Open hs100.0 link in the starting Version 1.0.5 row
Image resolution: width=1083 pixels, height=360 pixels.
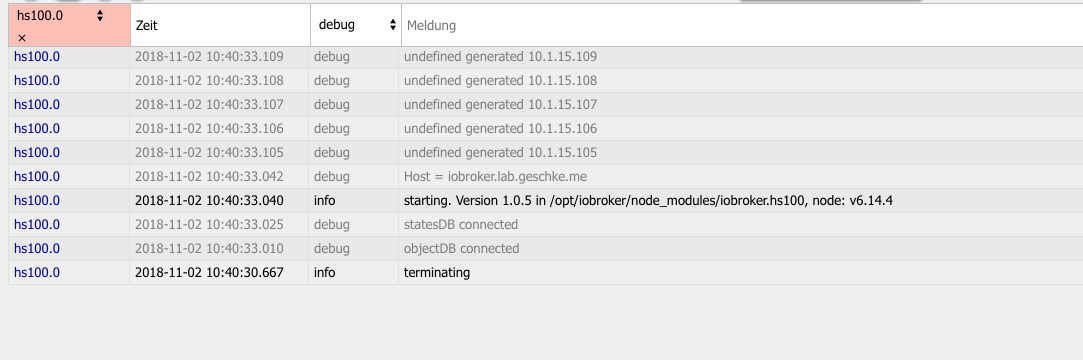pos(37,200)
